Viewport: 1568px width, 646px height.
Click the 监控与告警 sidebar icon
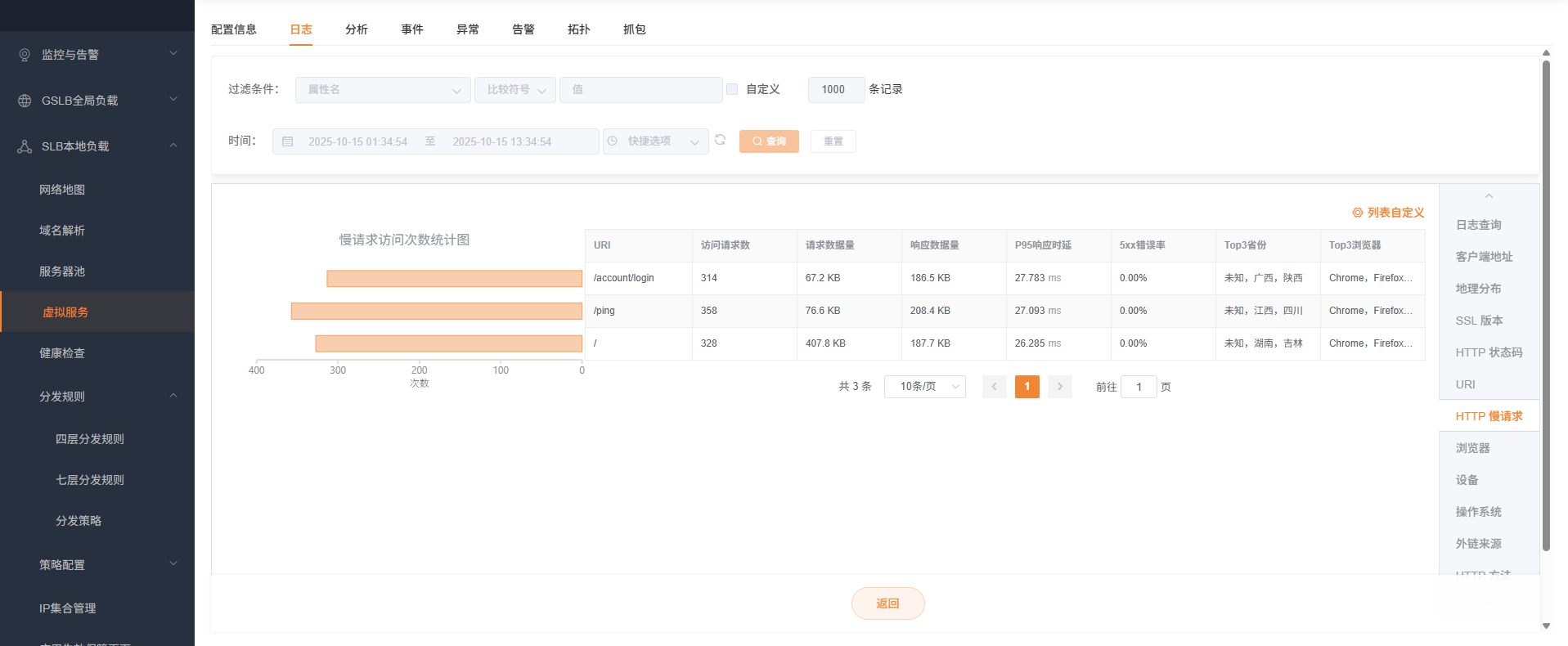(x=25, y=55)
